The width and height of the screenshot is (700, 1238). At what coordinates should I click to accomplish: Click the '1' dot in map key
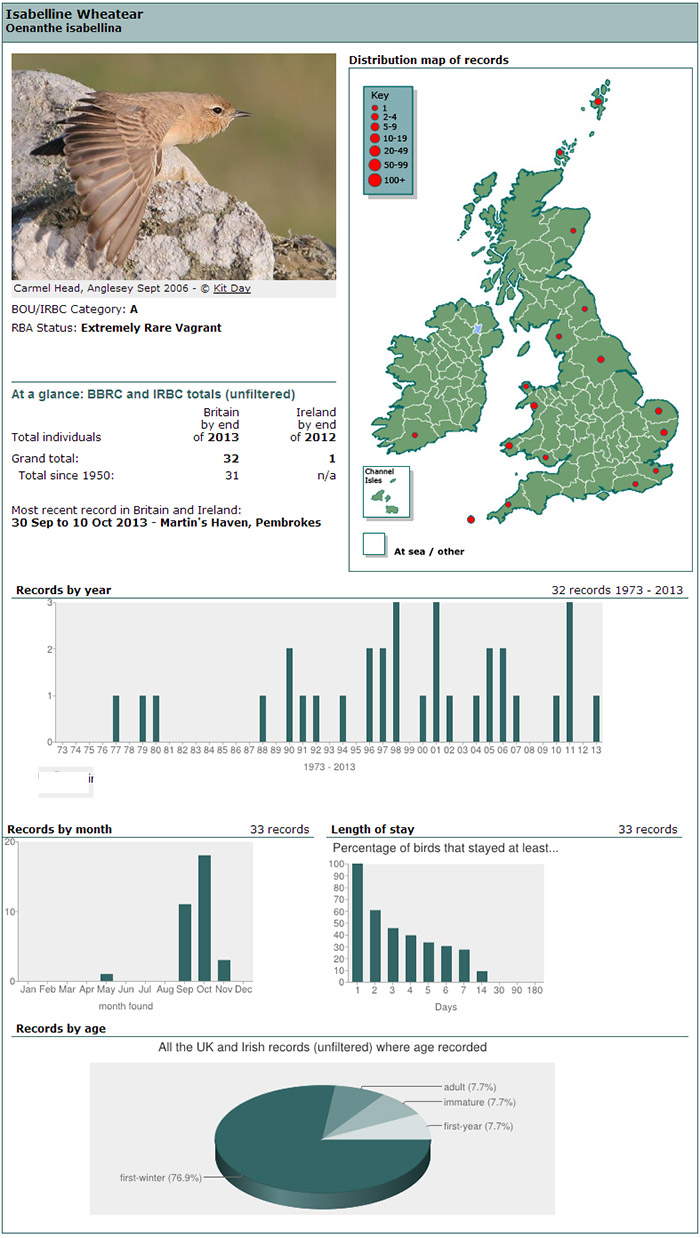[374, 107]
